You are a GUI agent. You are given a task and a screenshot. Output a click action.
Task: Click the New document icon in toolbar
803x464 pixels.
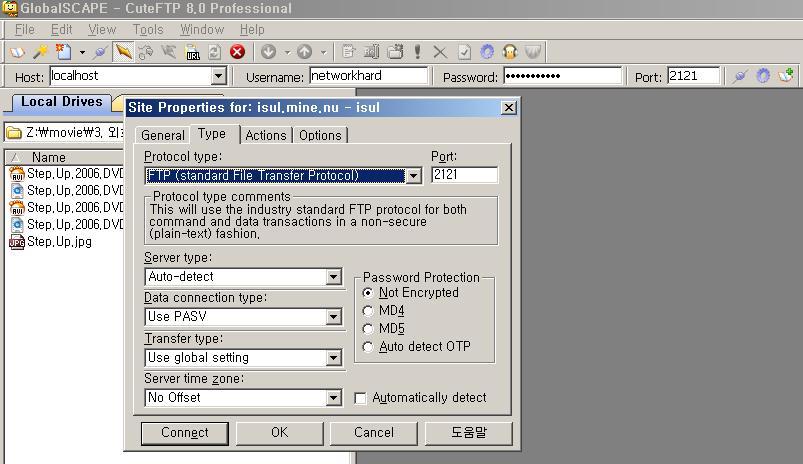point(64,52)
